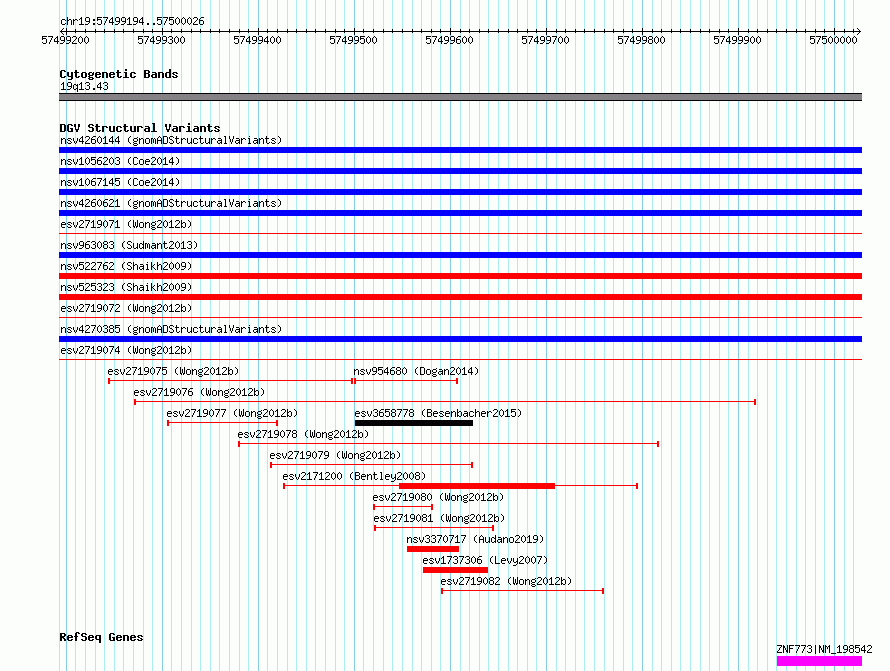
Task: Click nsv525323 (Shaikh2009) variant label
Action: [126, 287]
